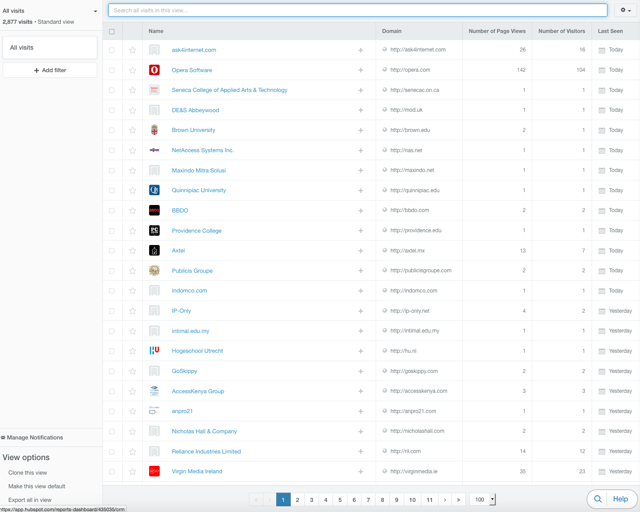Screen dimensions: 640x512
Task: Open Seneca College of Applied Arts link
Action: coord(229,90)
